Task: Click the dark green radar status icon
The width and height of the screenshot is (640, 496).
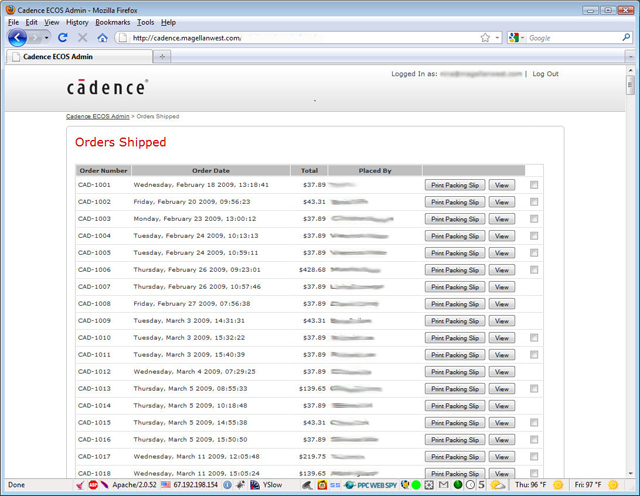Action: 458,485
